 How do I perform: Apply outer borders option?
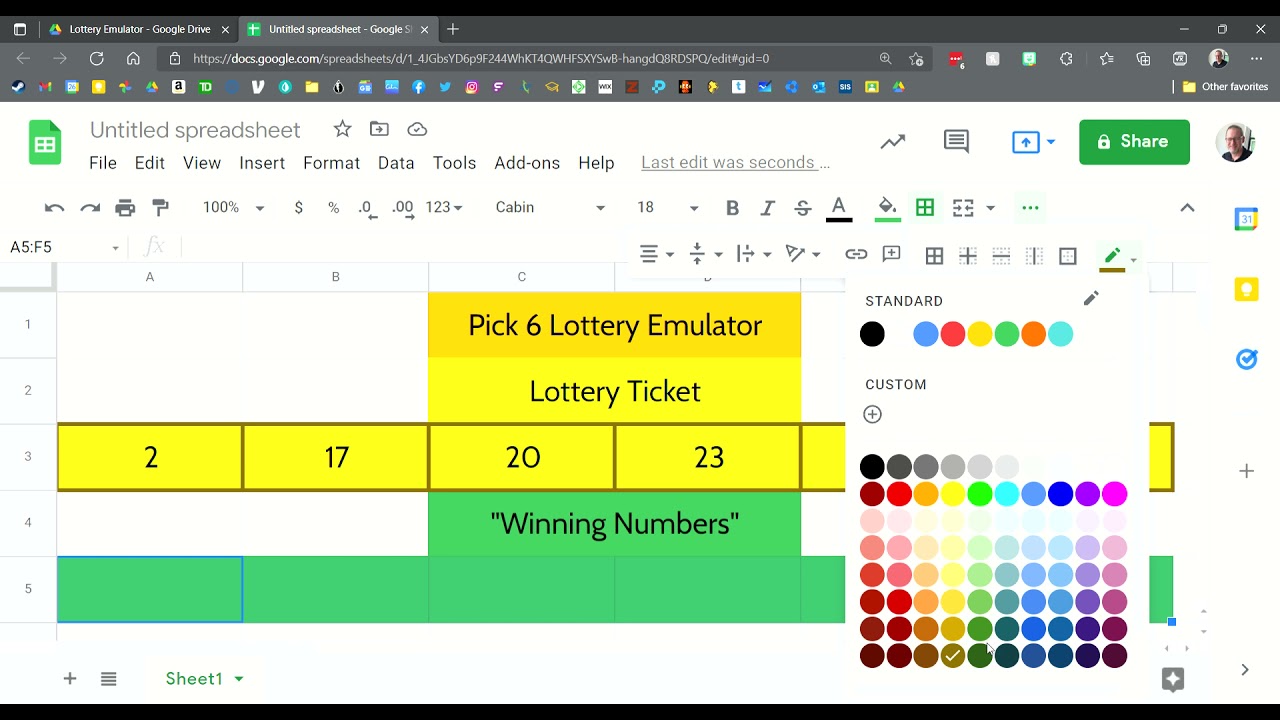pos(1067,256)
